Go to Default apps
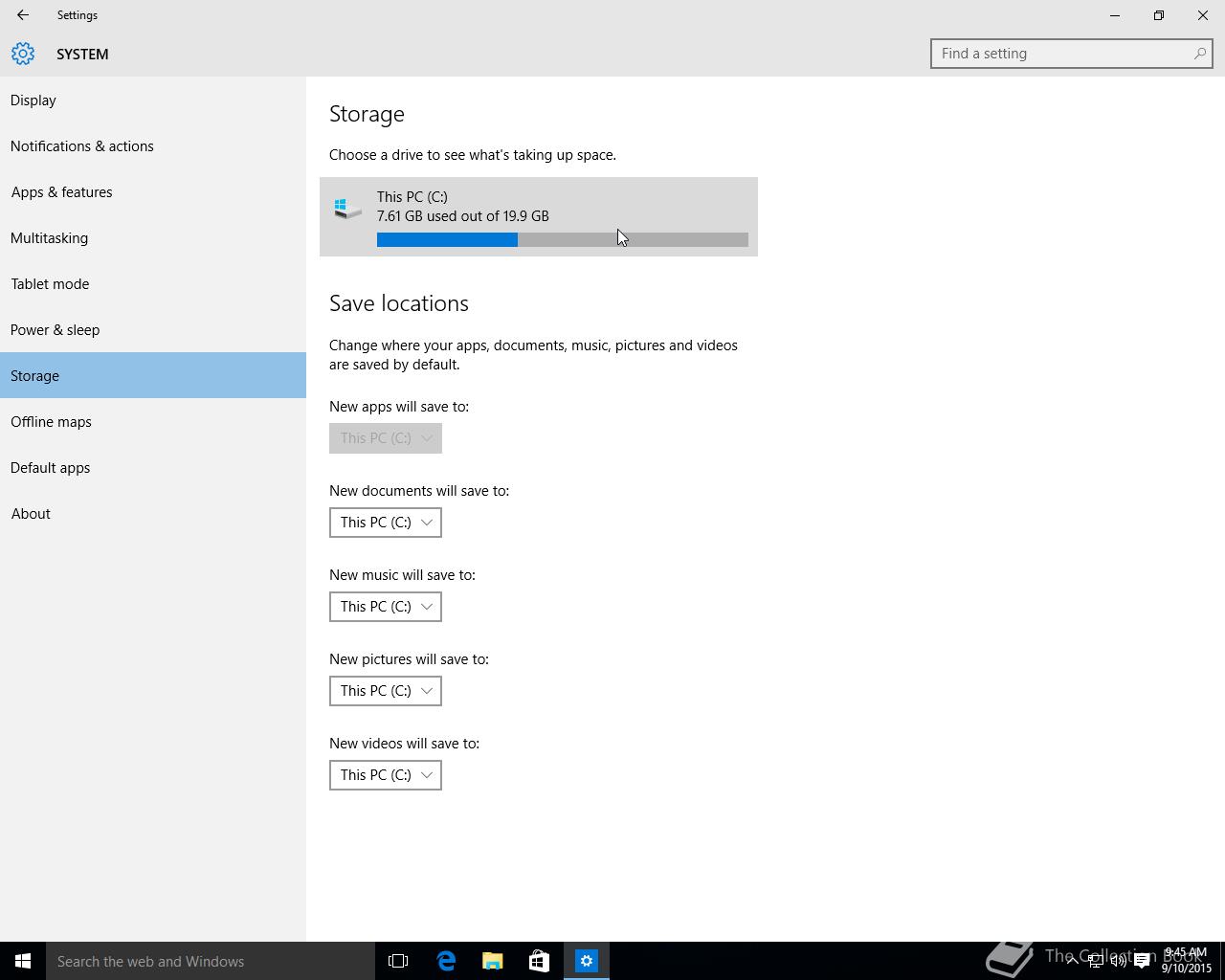Screen dimensions: 1225x980 [153, 467]
